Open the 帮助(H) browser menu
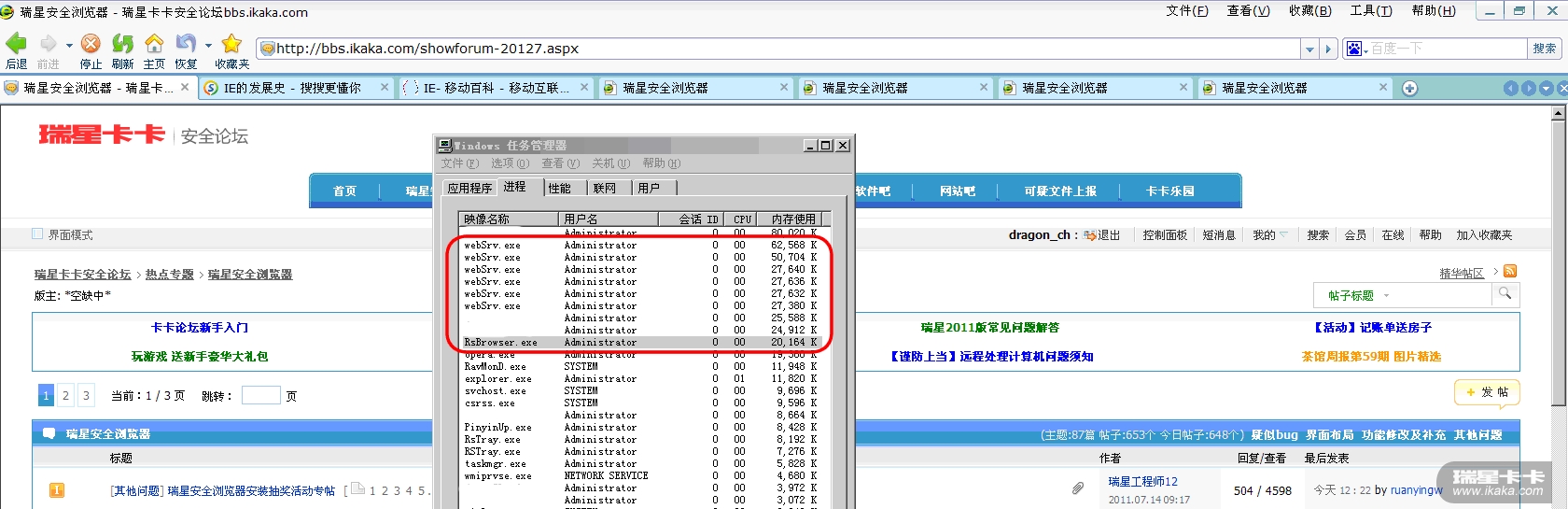The height and width of the screenshot is (509, 1568). point(1434,11)
